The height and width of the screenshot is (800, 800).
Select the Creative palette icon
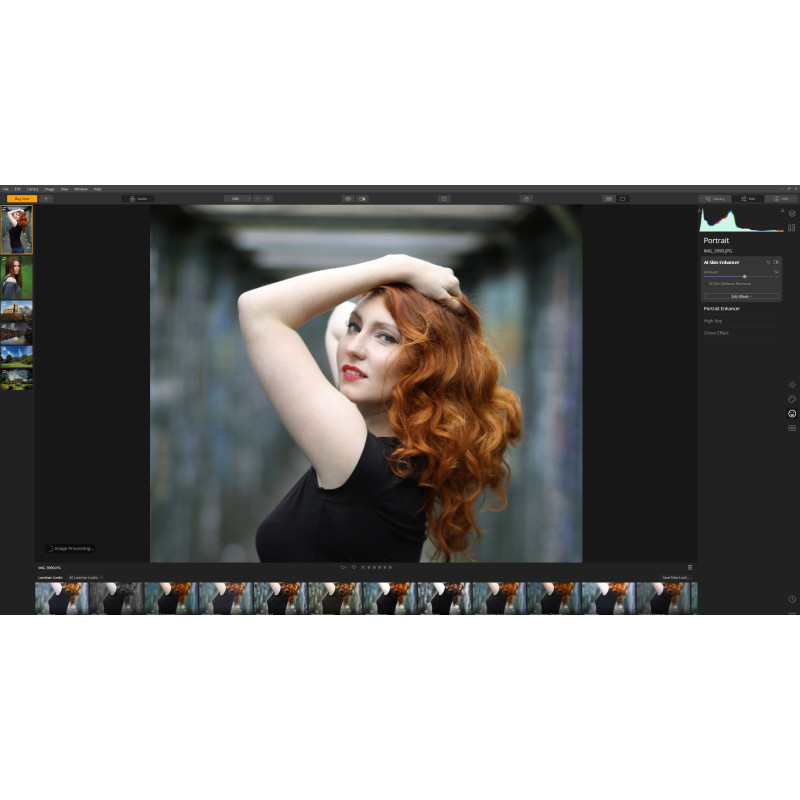click(x=792, y=399)
